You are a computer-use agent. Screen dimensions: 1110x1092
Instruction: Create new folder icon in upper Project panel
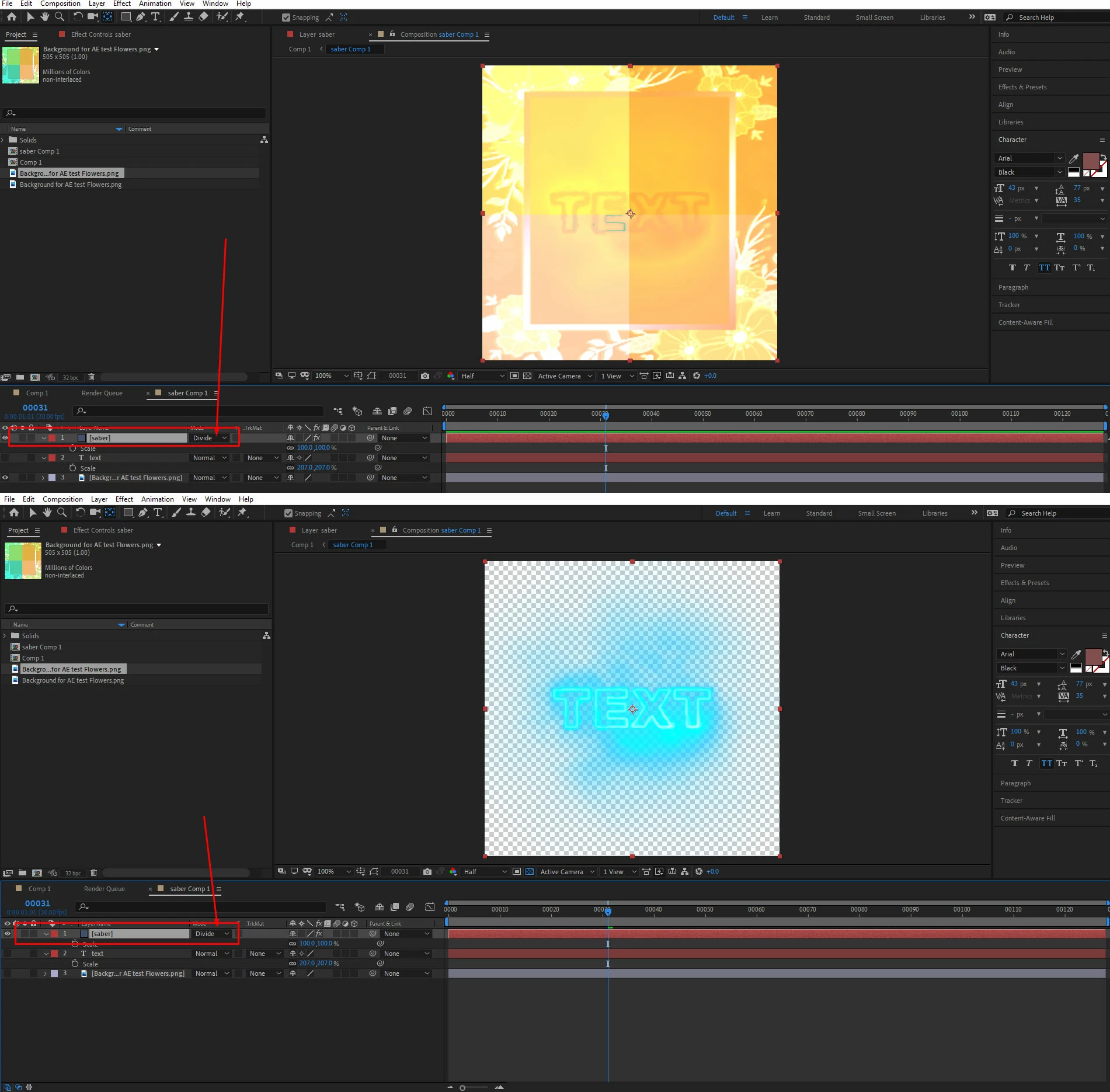(20, 377)
